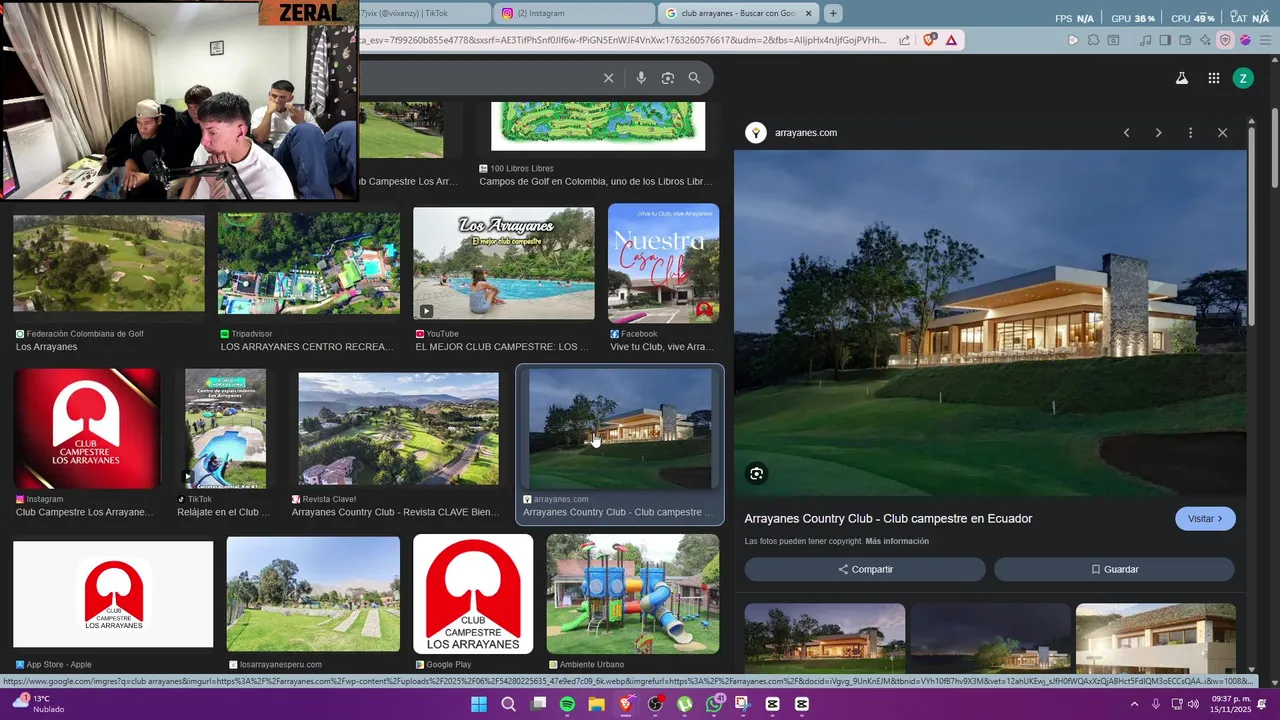Viewport: 1280px width, 720px height.
Task: Open arrayanes.com source link in preview
Action: (806, 133)
